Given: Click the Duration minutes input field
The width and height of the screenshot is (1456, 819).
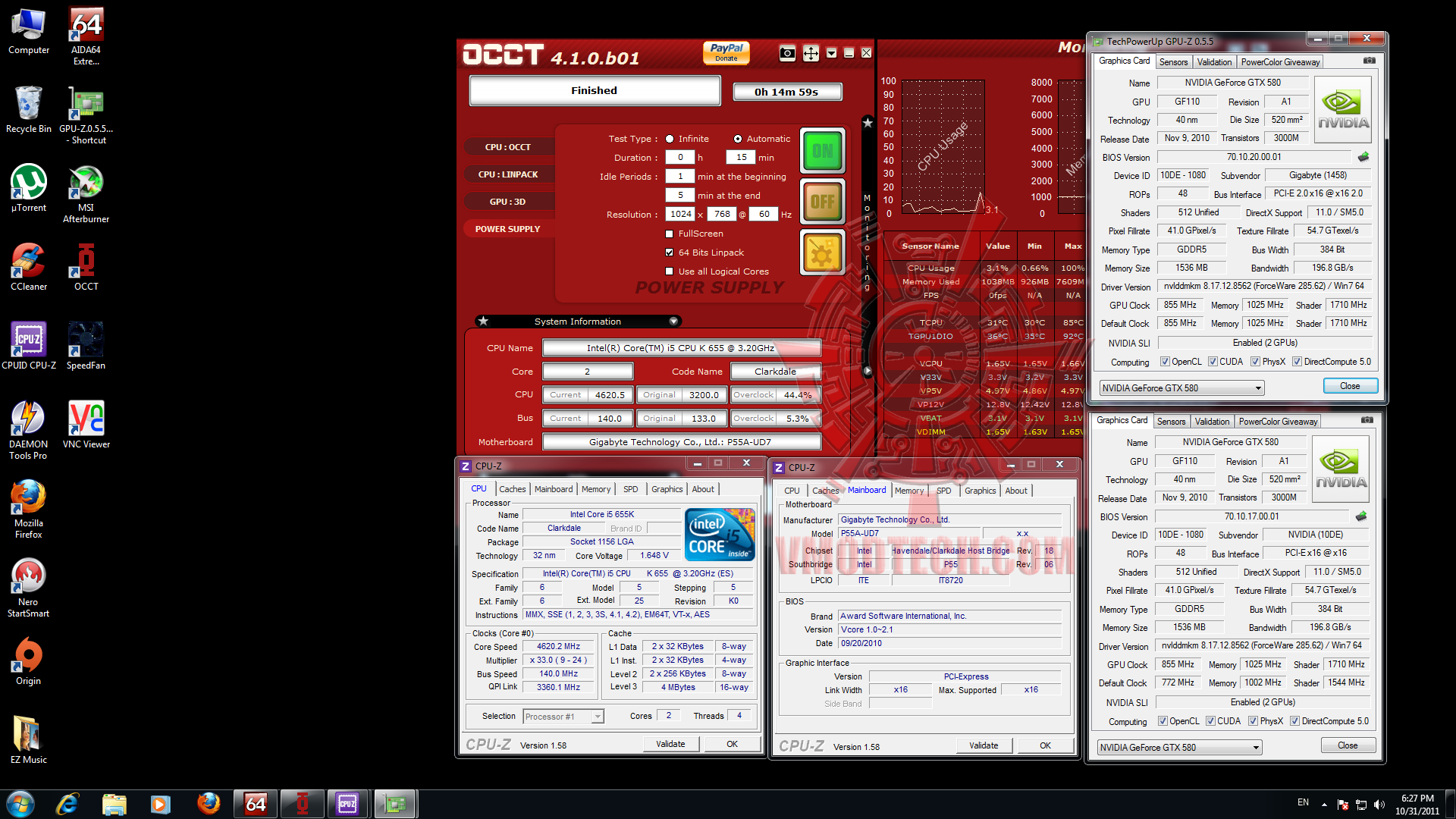Looking at the screenshot, I should coord(741,158).
